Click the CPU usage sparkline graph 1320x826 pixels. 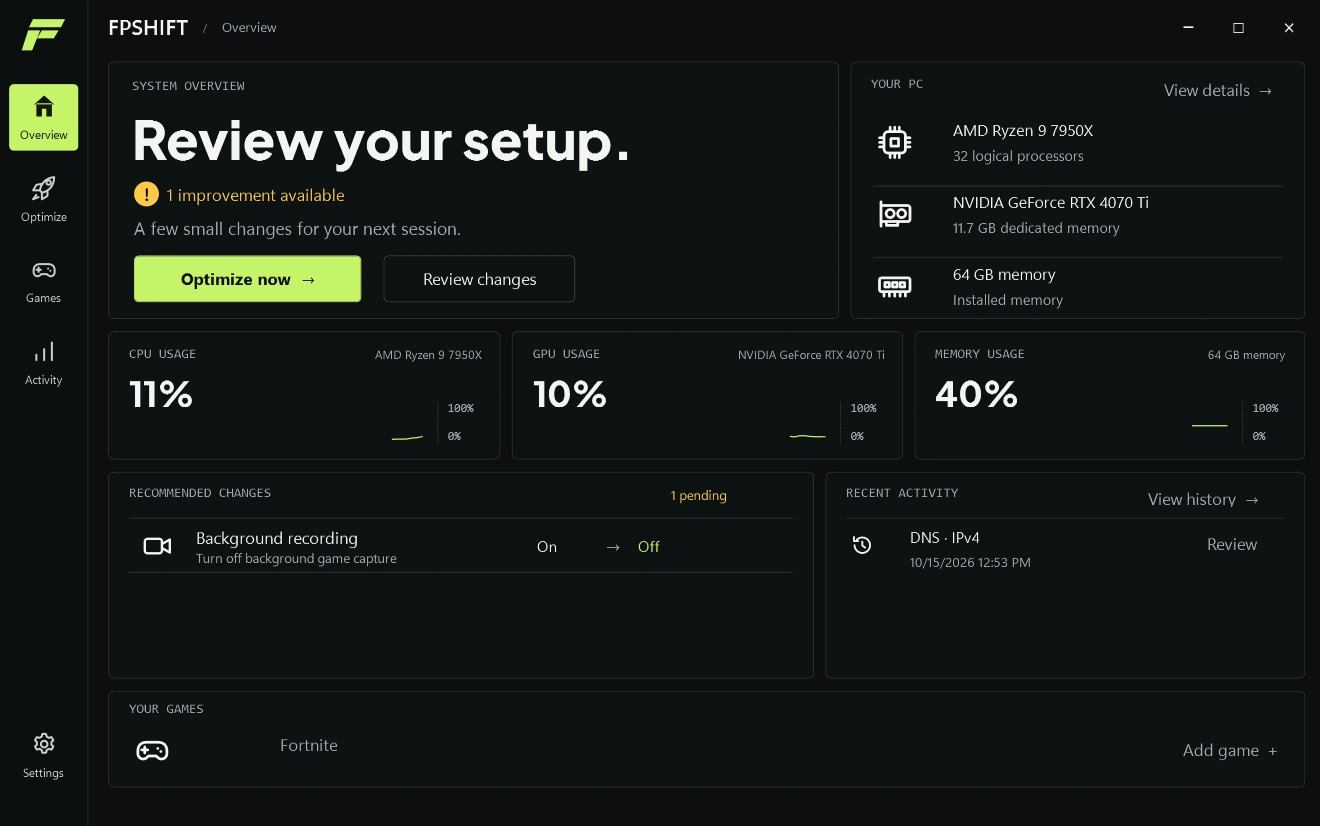click(x=407, y=437)
